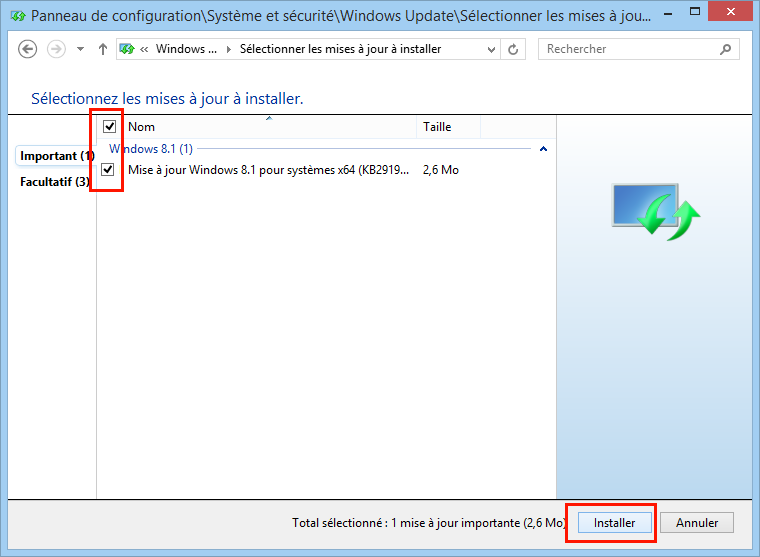Viewport: 760px width, 557px height.
Task: Click the Forward navigation arrow
Action: [56, 49]
